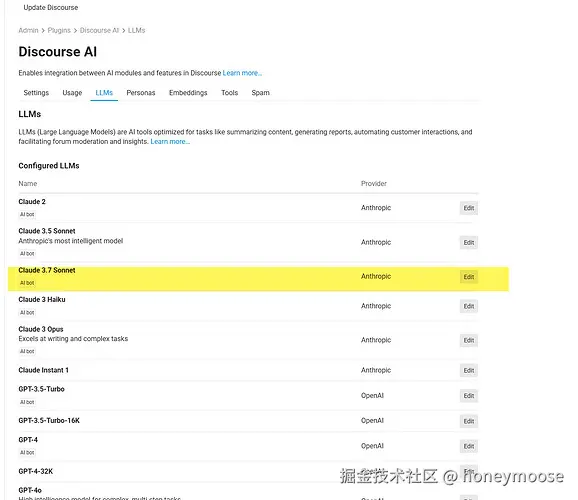578x500 pixels.
Task: Edit the Claude 3.7 Sonnet model
Action: tap(469, 277)
